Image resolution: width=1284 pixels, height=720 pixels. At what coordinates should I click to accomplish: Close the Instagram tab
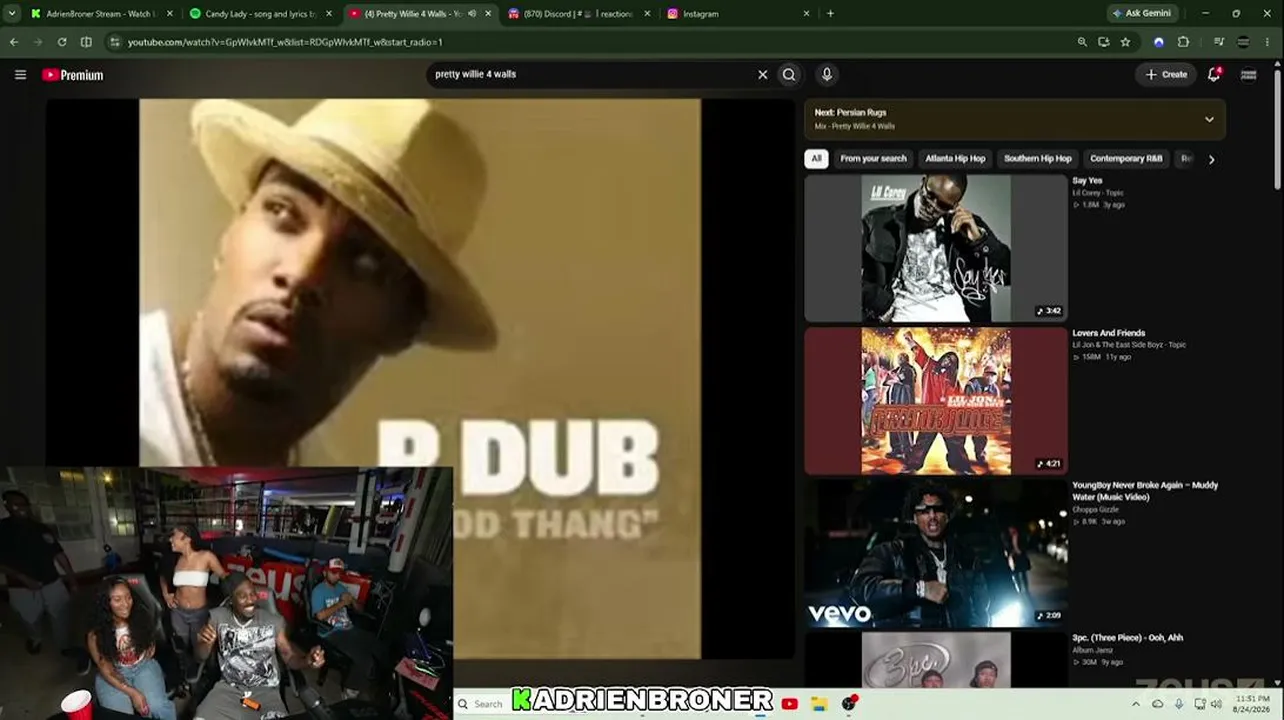point(806,14)
